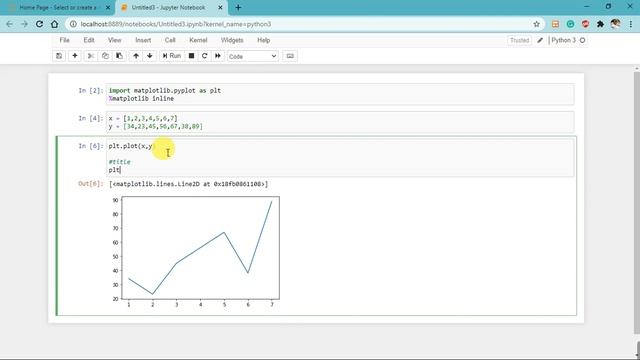Open the Kernel menu
This screenshot has height=360, width=640.
(198, 40)
